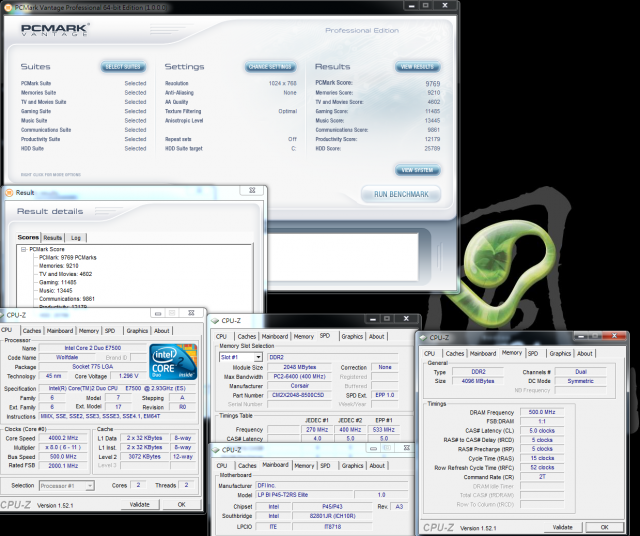Select 'TV and Movies: 4602' tree row
The height and width of the screenshot is (536, 640).
(65, 274)
